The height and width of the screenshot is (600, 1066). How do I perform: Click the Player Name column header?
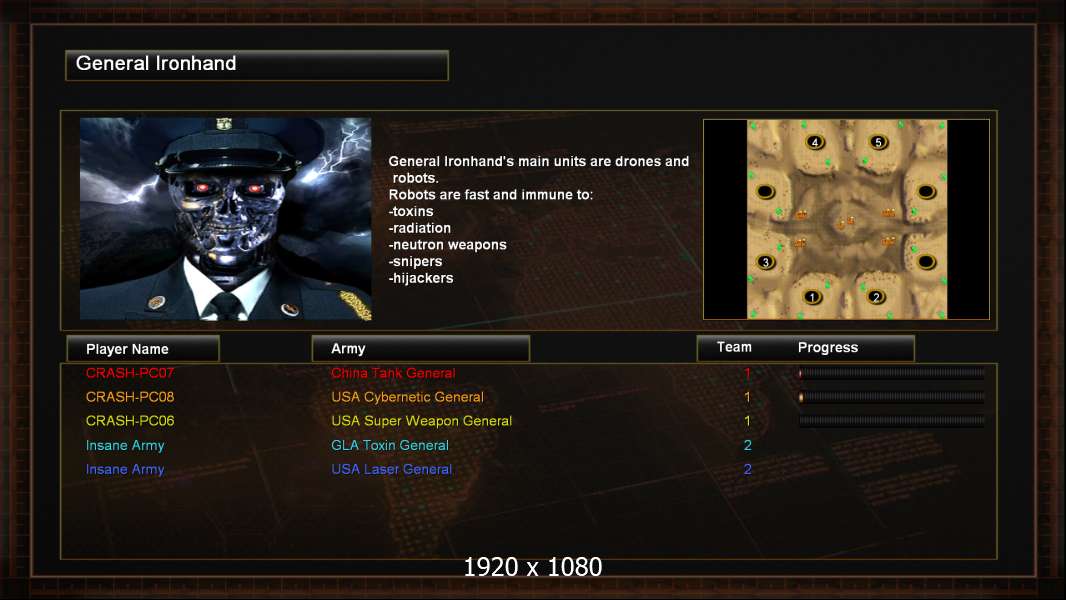[x=143, y=349]
